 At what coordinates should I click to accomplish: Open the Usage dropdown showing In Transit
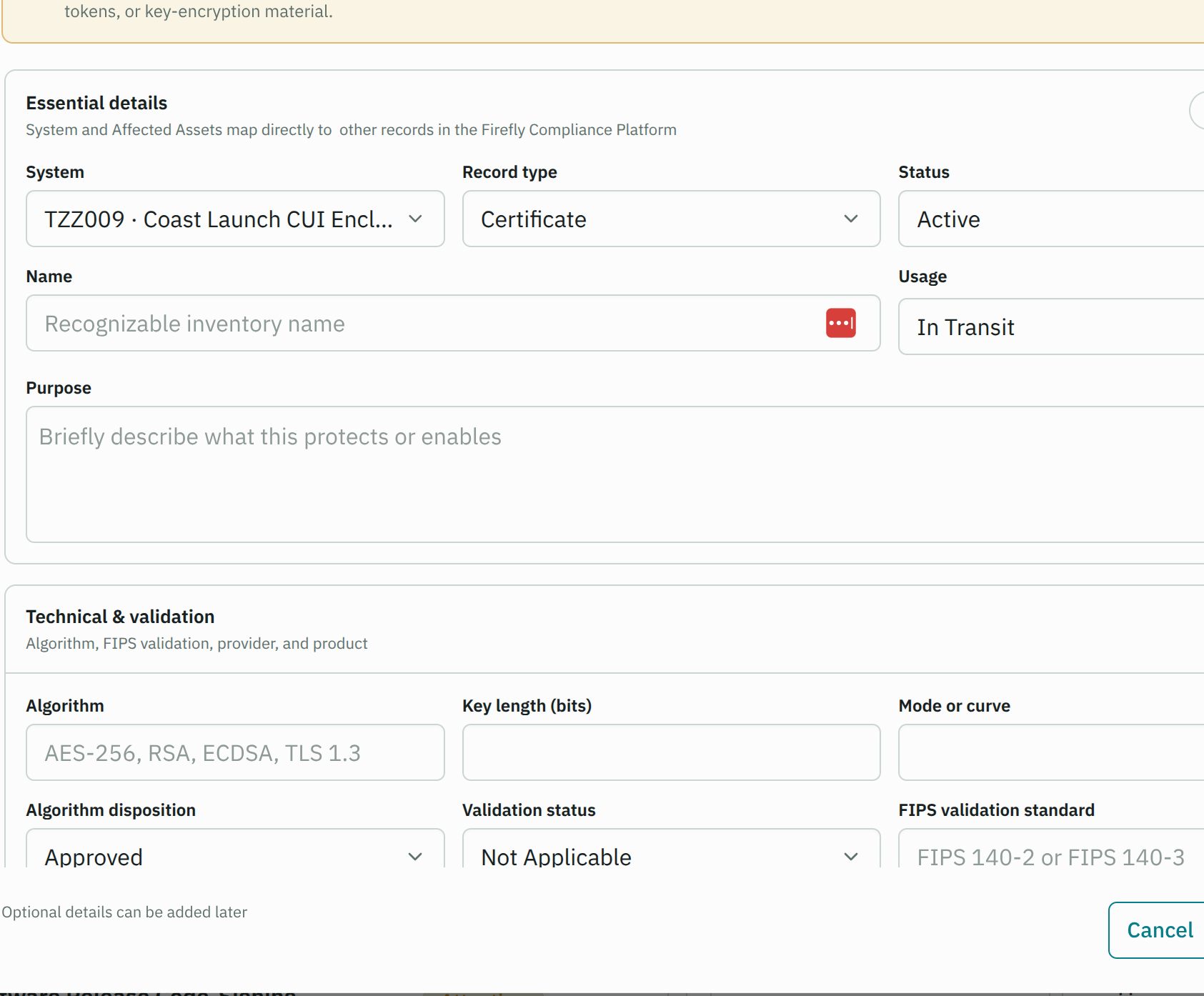(x=1051, y=327)
